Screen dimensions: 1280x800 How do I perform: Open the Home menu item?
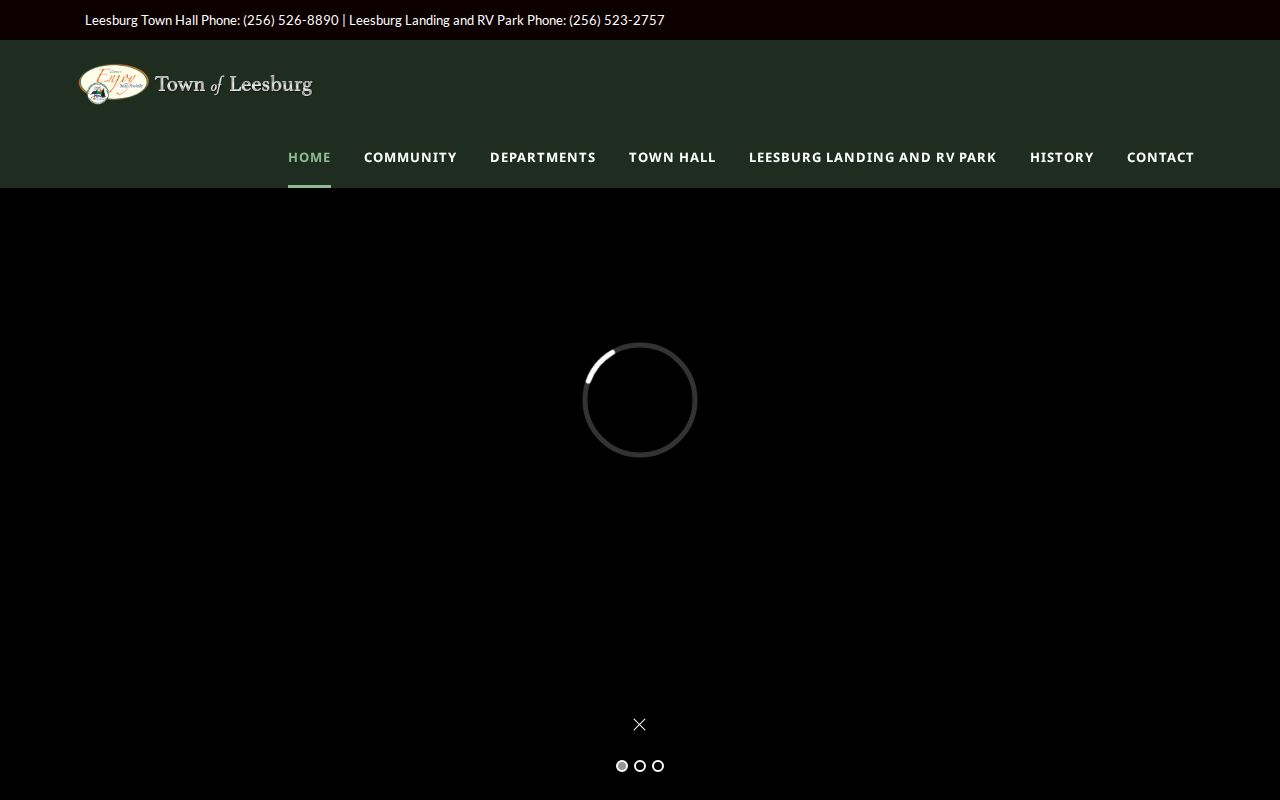coord(309,157)
